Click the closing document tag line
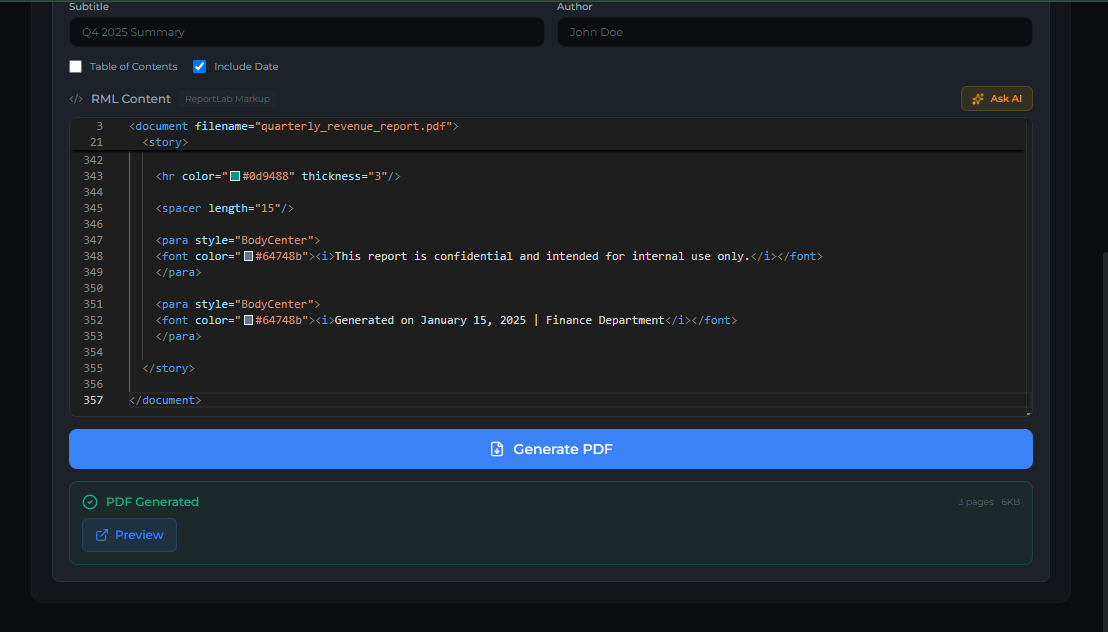1108x632 pixels. pyautogui.click(x=165, y=400)
